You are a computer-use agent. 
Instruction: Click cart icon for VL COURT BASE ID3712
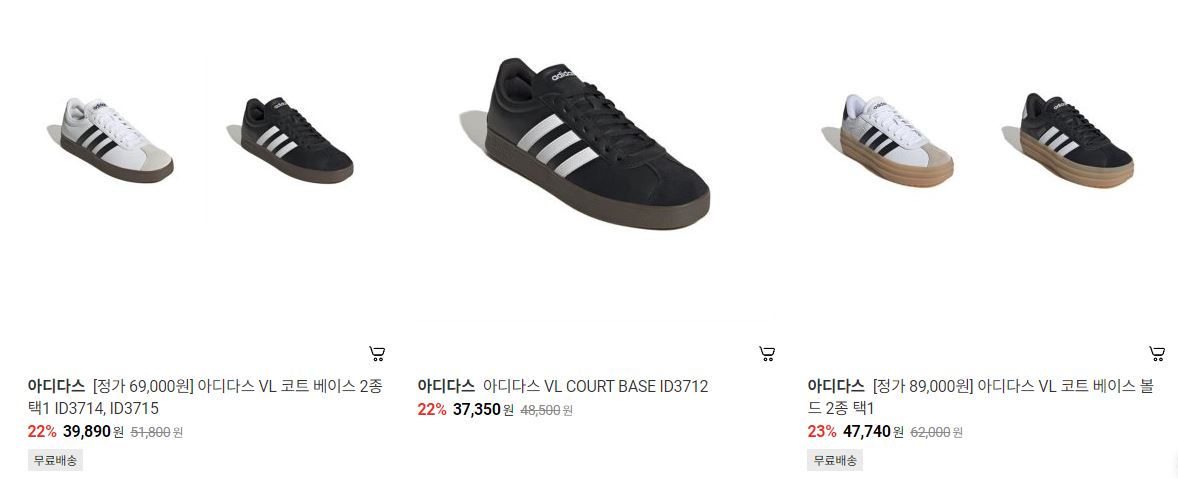click(767, 354)
